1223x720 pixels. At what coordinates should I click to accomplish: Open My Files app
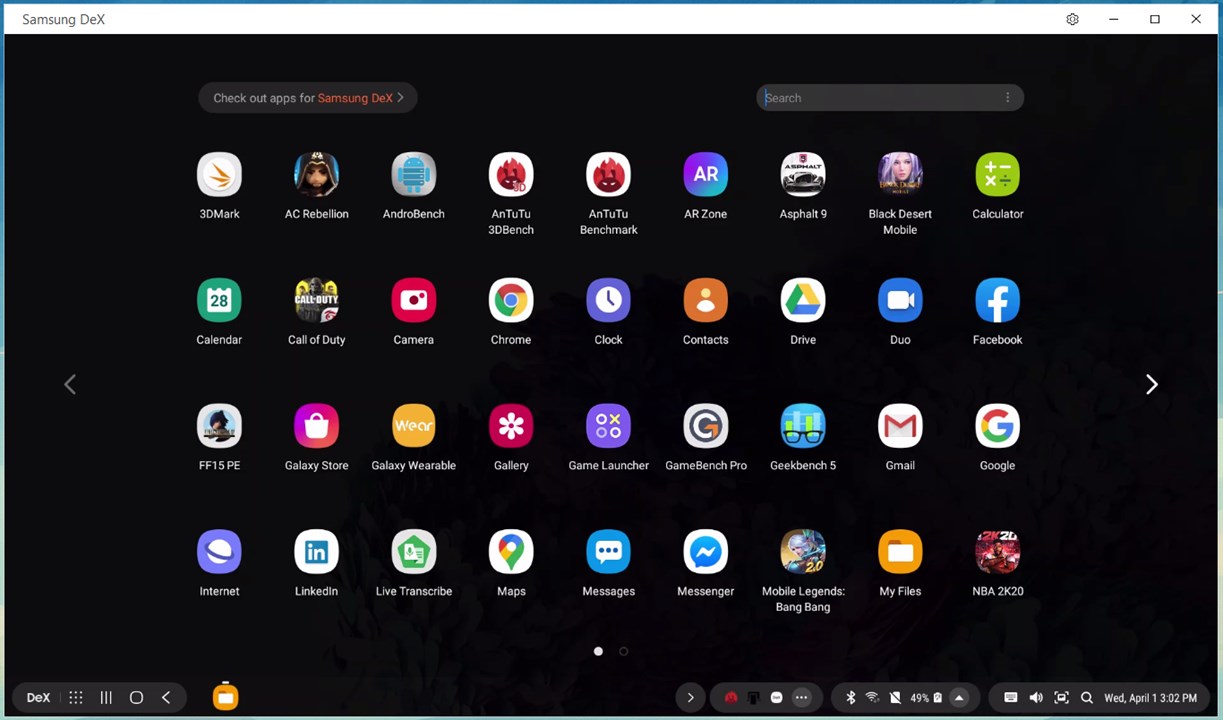900,552
